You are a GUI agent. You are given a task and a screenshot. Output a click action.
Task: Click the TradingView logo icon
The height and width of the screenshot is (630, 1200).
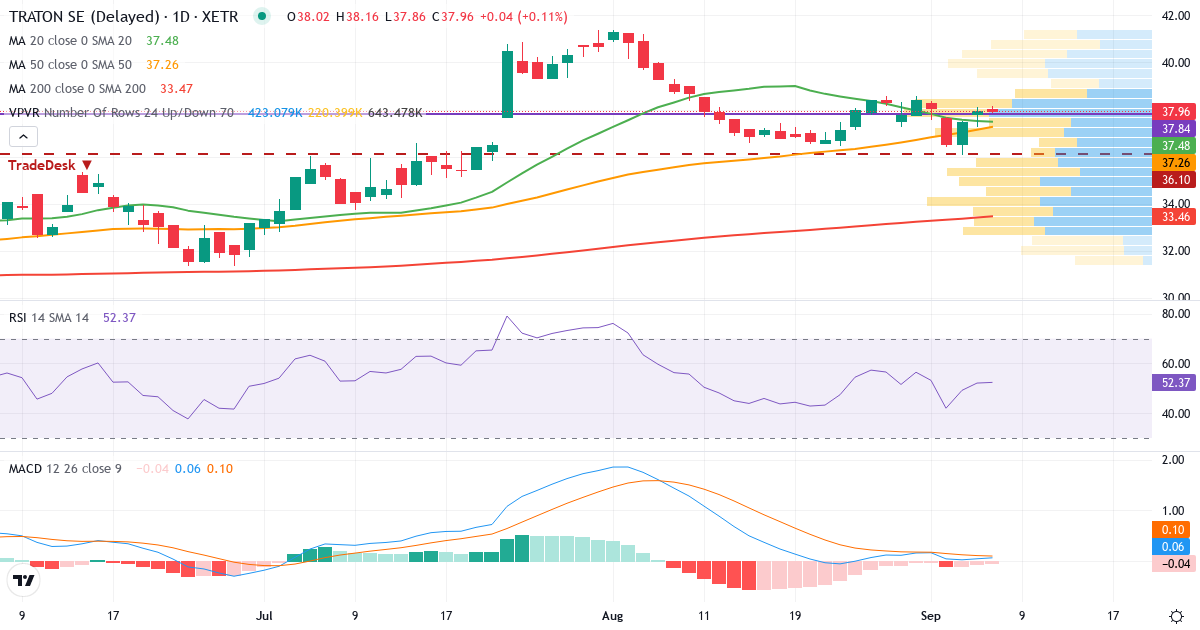(25, 580)
